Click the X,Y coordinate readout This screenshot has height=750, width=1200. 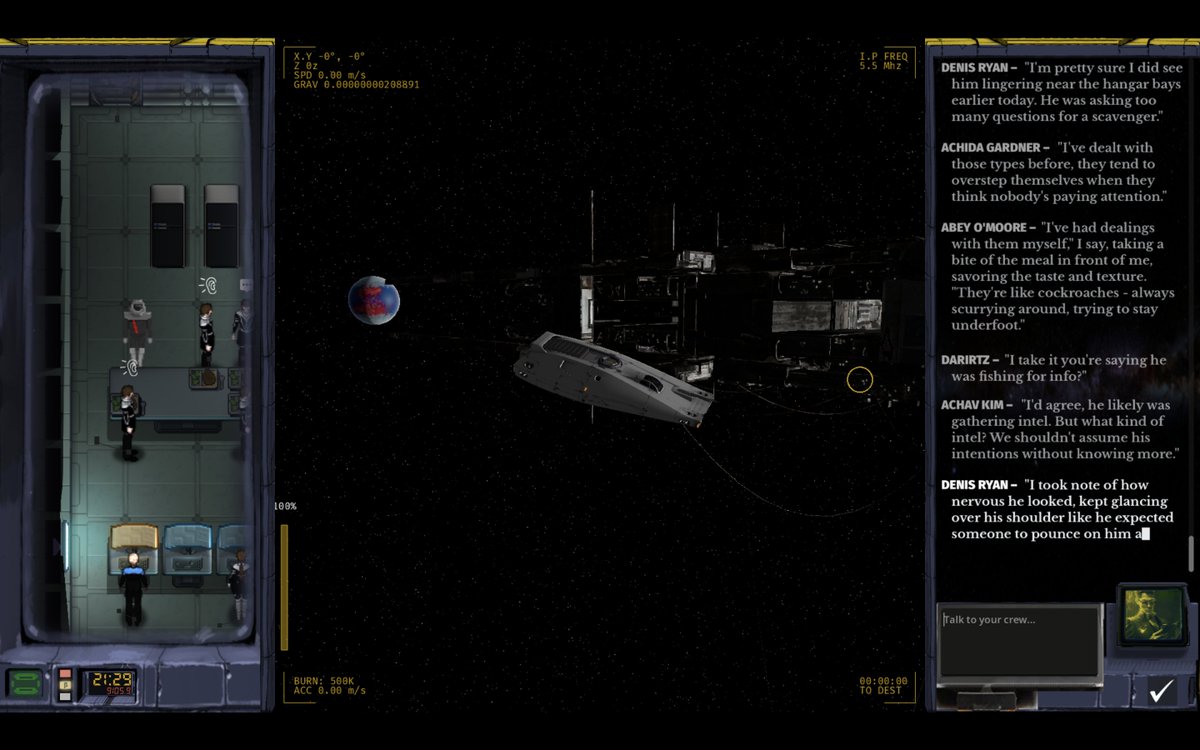pyautogui.click(x=330, y=56)
